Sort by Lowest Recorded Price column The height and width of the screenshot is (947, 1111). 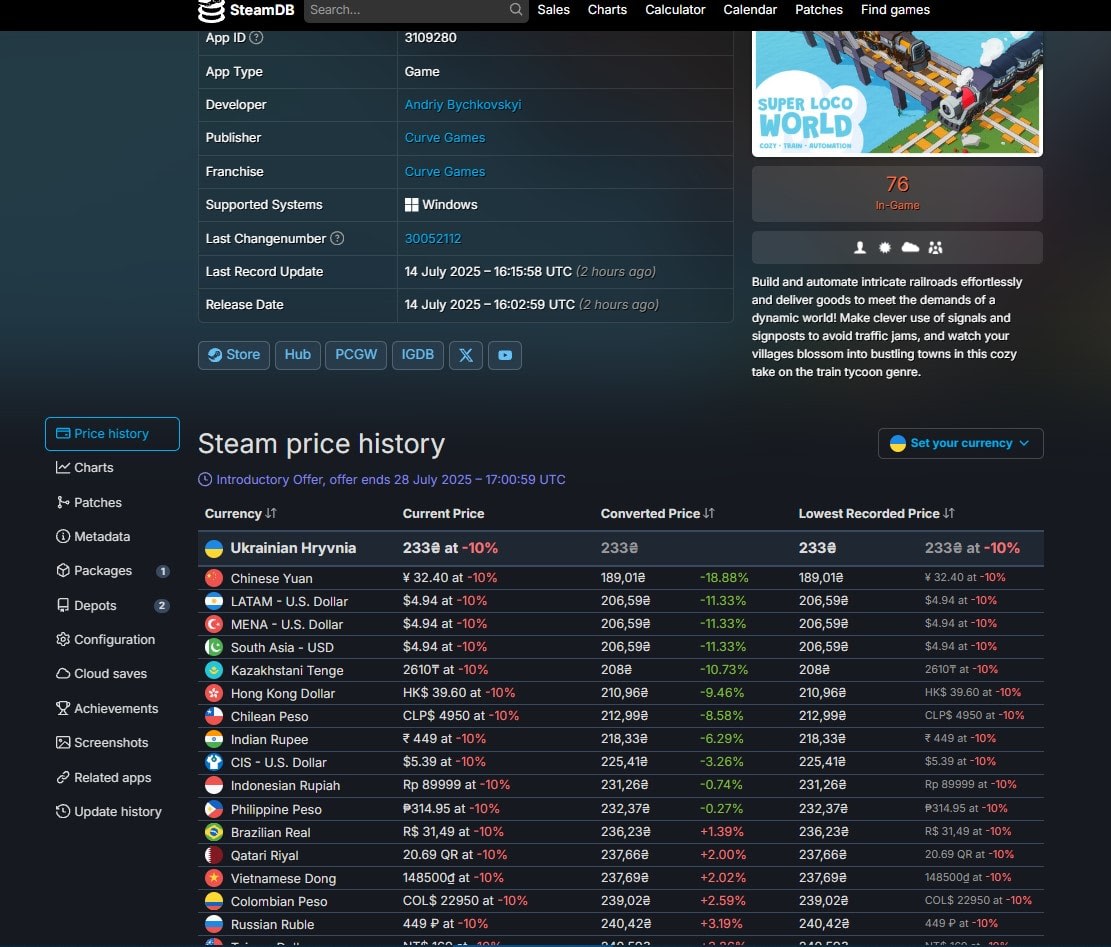pyautogui.click(x=876, y=514)
